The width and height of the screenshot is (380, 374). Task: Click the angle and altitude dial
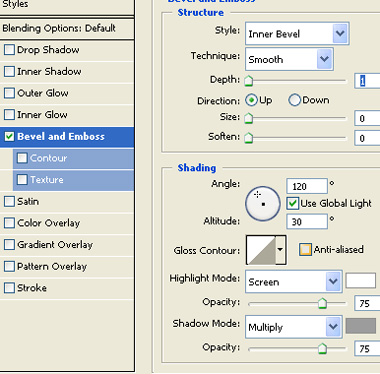click(x=263, y=203)
